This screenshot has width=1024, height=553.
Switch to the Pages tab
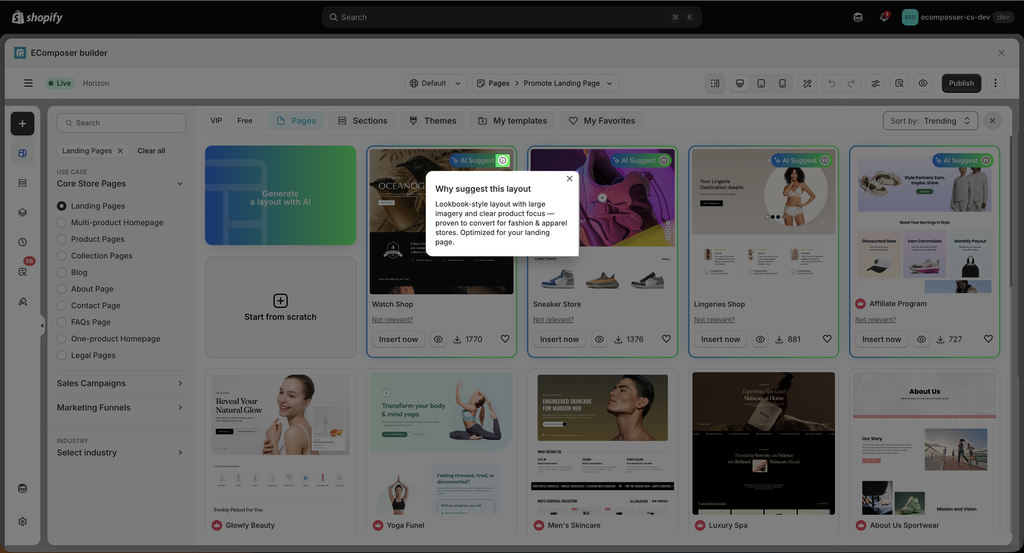pos(296,121)
